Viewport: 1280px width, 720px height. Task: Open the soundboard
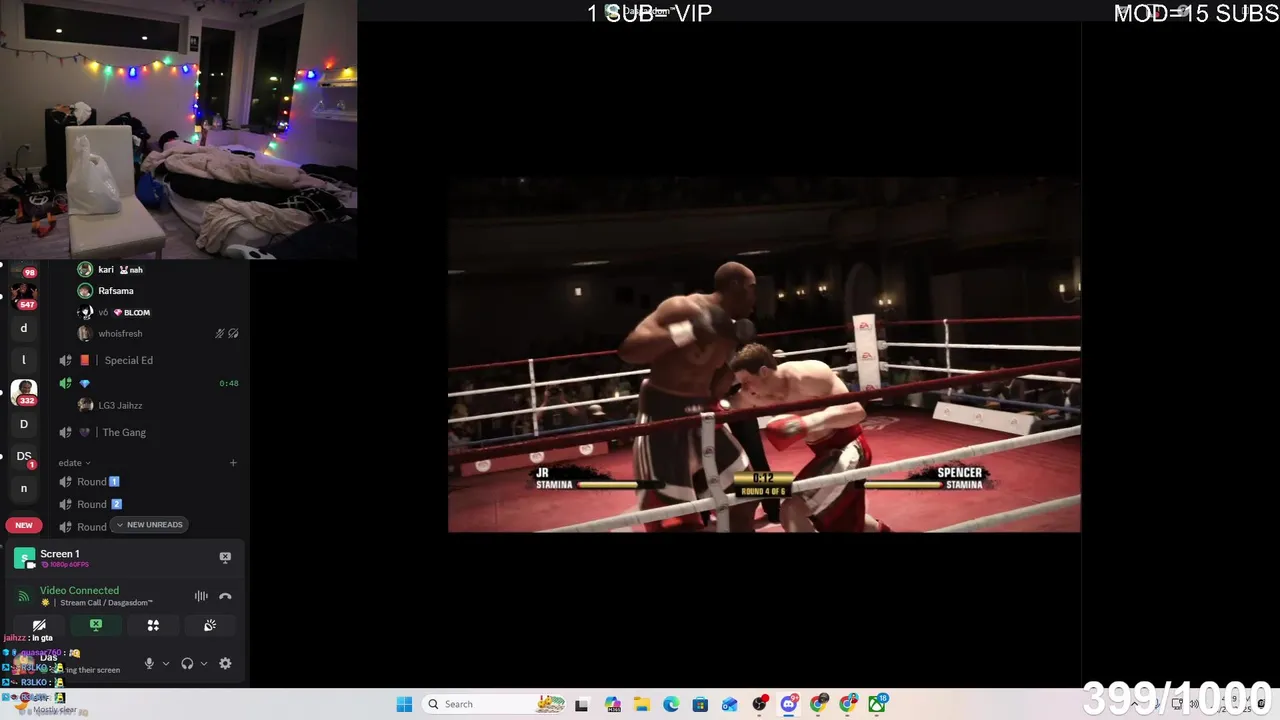click(x=210, y=625)
